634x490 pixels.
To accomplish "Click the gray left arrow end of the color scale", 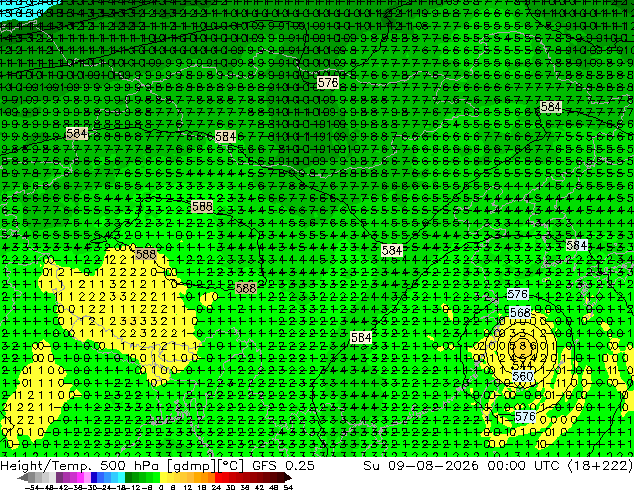I will point(22,477).
